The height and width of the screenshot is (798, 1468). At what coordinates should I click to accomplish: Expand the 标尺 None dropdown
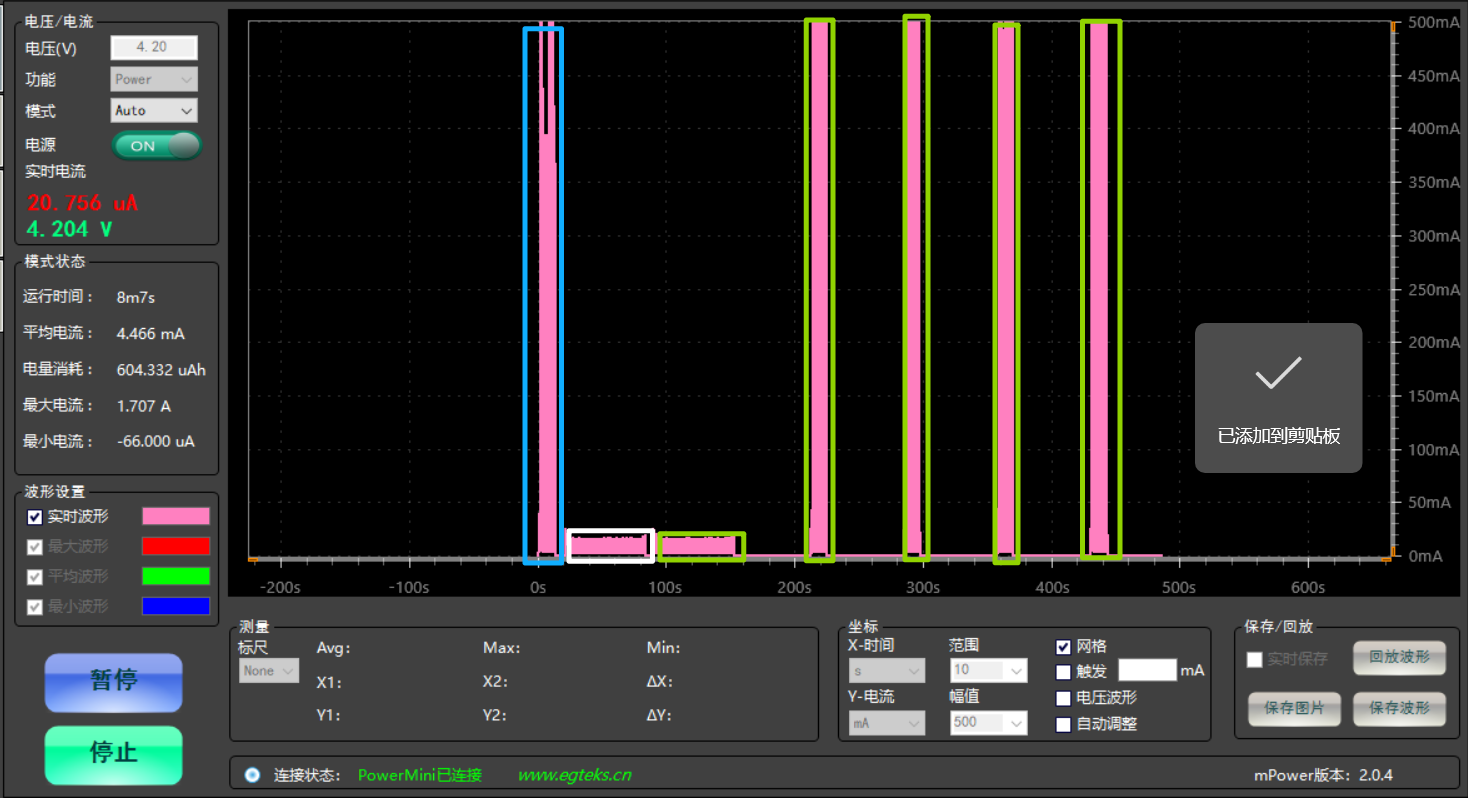point(269,671)
